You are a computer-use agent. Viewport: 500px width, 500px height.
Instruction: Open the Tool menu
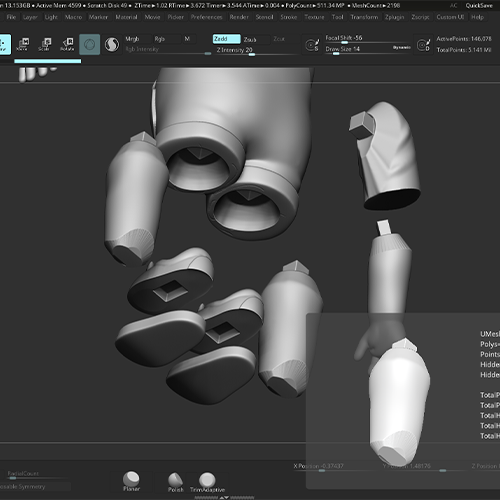[337, 17]
